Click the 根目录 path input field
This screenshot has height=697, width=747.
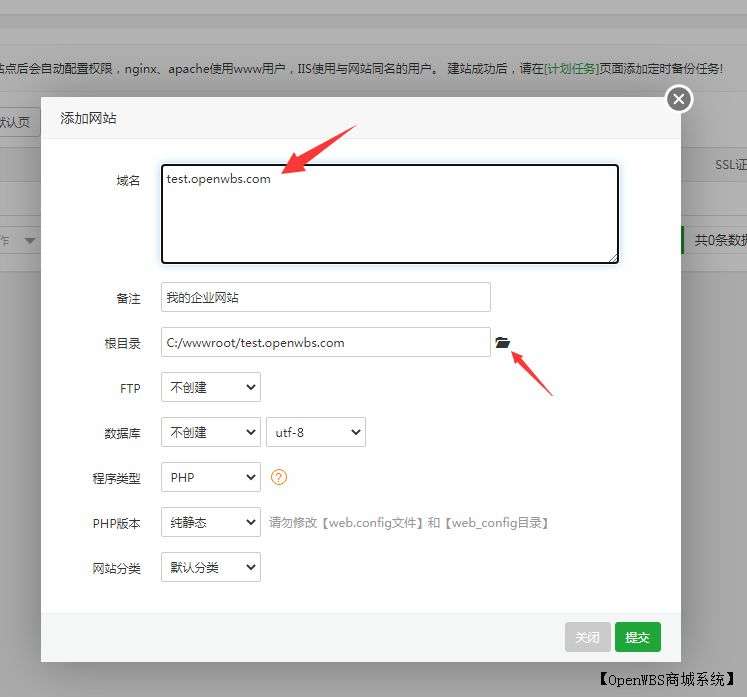[x=325, y=342]
